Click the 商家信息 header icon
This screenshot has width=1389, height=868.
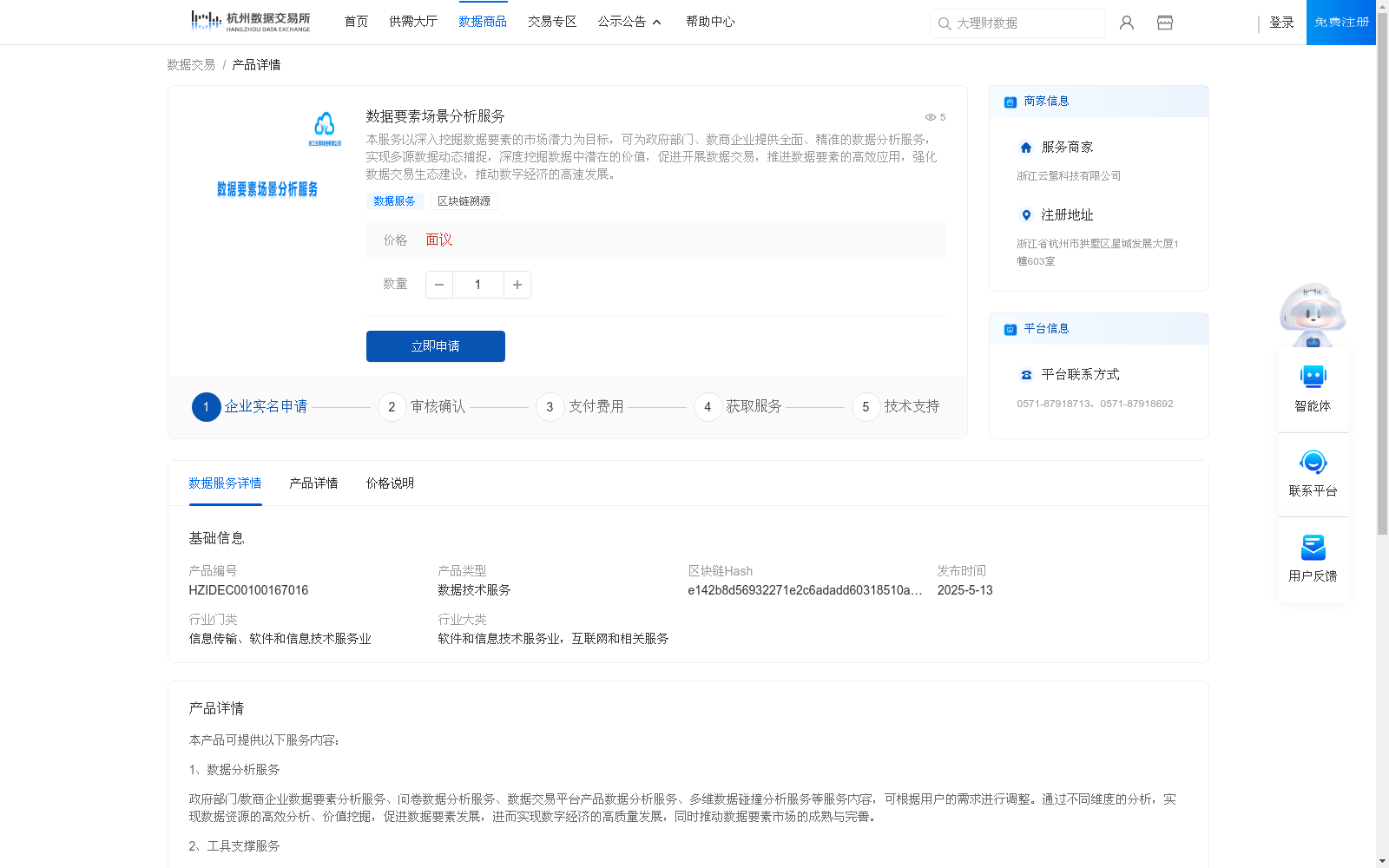[1010, 102]
